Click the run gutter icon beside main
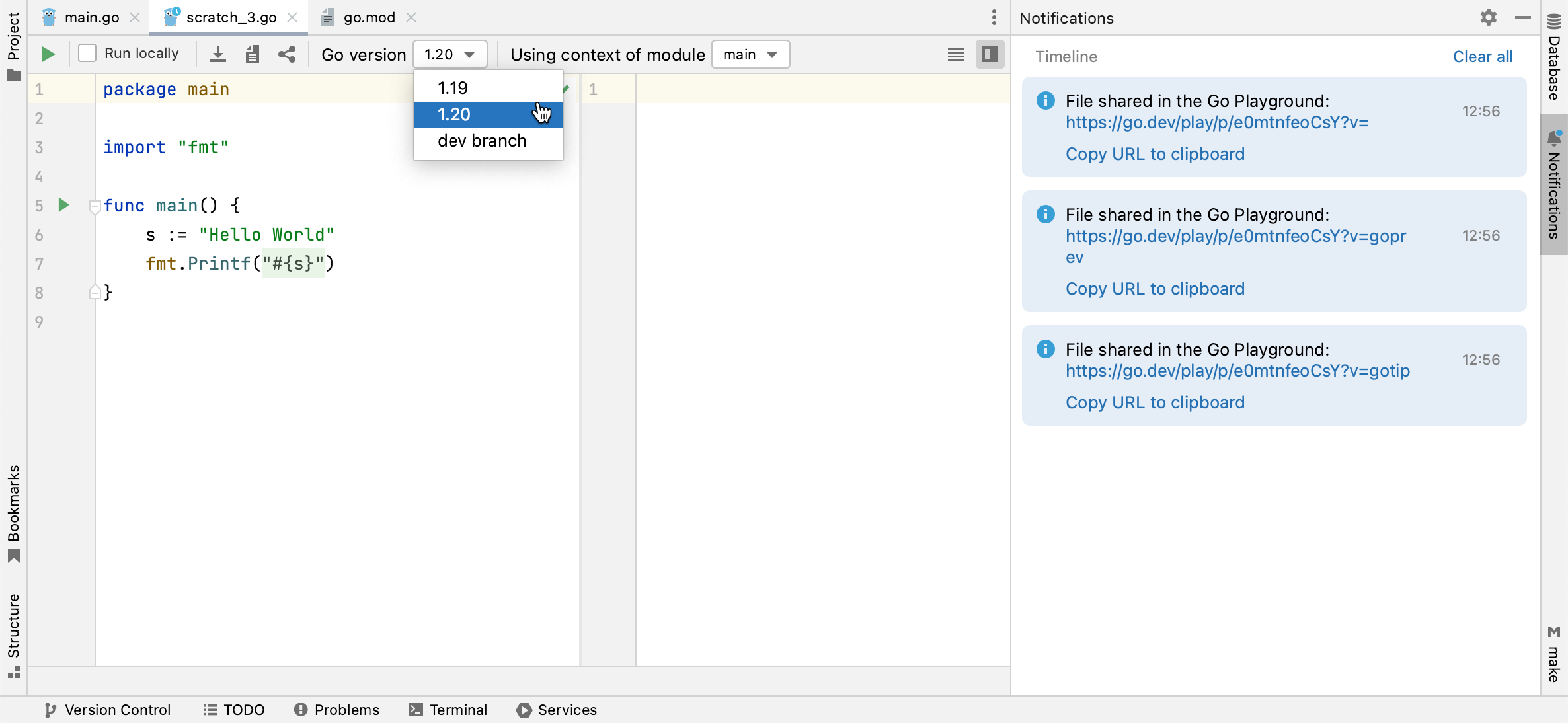This screenshot has height=723, width=1568. 63,205
